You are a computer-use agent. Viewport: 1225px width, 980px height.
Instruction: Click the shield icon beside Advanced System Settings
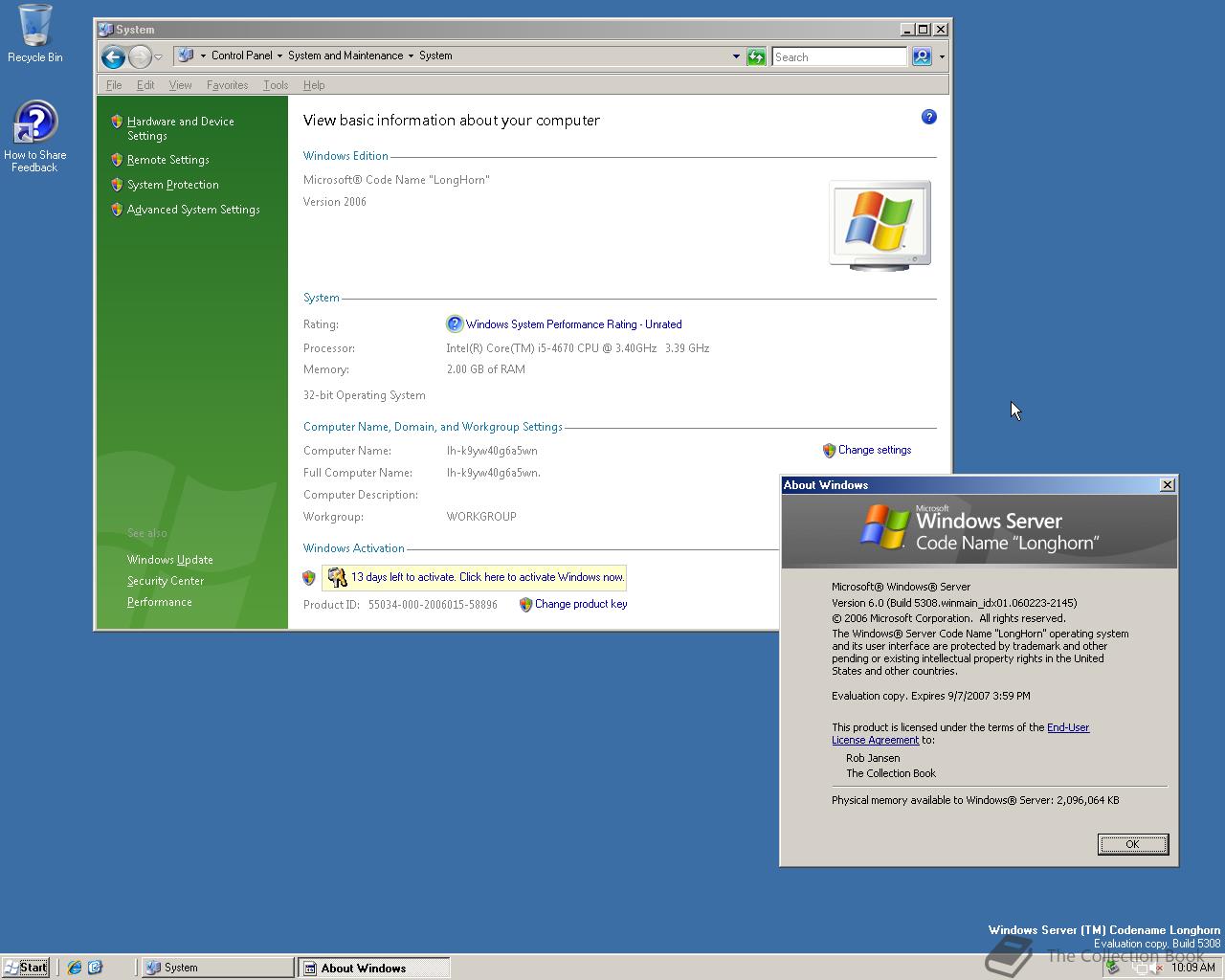tap(117, 210)
